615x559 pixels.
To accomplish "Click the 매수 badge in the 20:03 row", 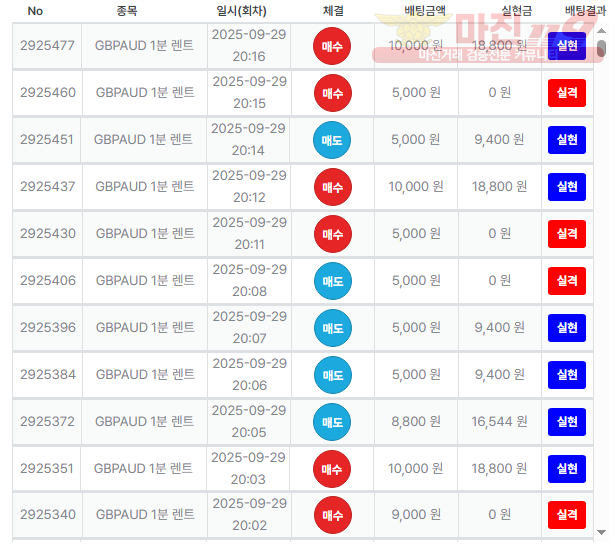I will click(x=332, y=469).
